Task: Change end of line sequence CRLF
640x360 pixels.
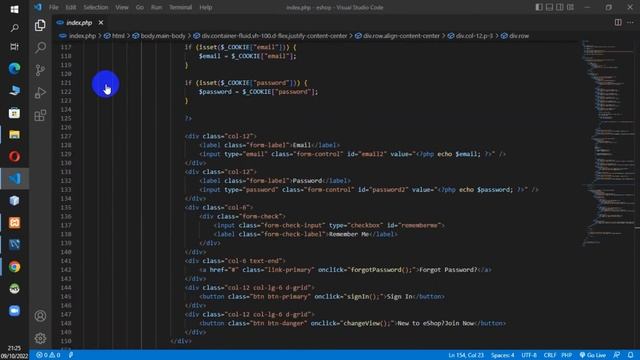Action: [550, 355]
